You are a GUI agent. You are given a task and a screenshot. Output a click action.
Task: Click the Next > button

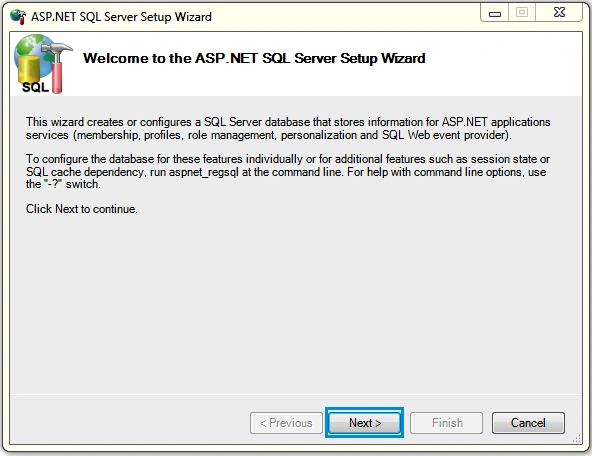(364, 423)
